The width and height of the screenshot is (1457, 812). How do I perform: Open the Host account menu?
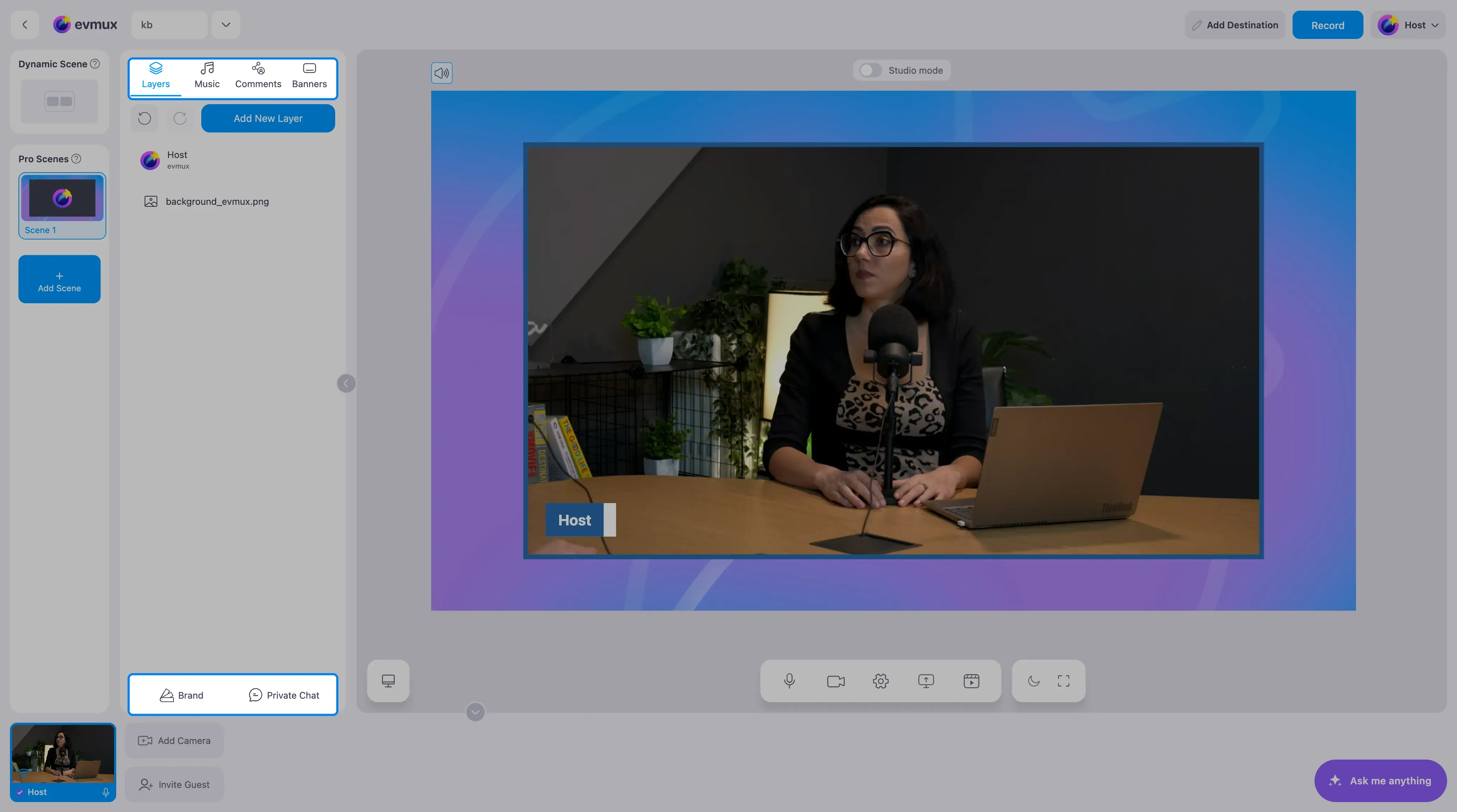coord(1408,25)
